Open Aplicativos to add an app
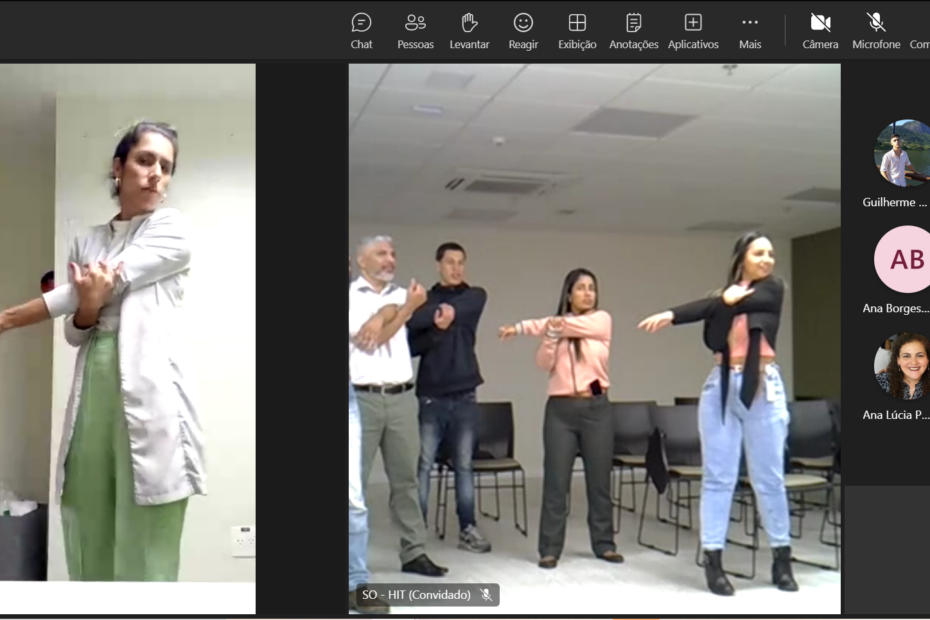This screenshot has width=930, height=620. [693, 30]
